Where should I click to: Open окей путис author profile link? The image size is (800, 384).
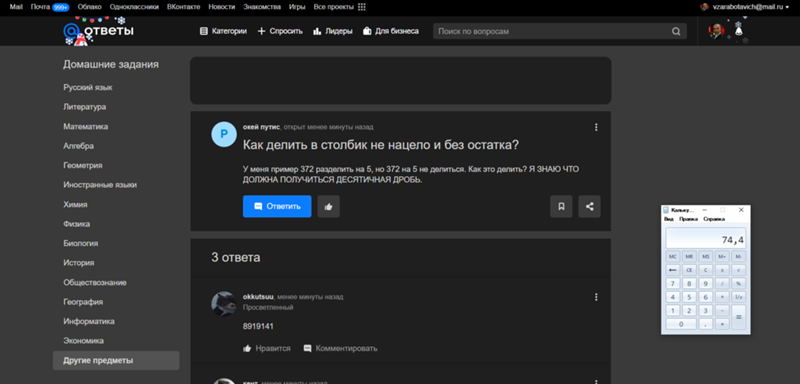click(261, 127)
